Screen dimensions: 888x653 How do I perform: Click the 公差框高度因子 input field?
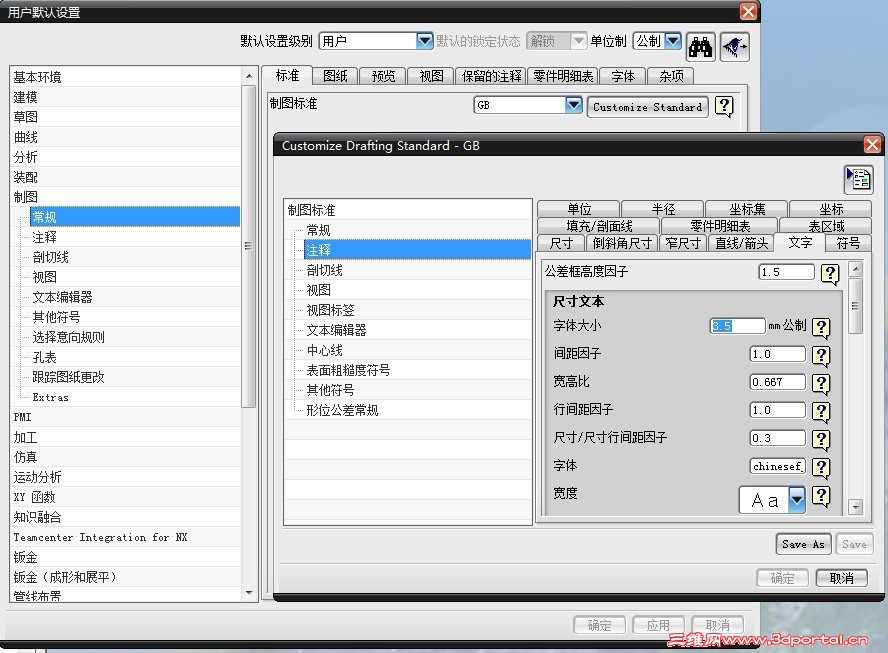click(786, 272)
